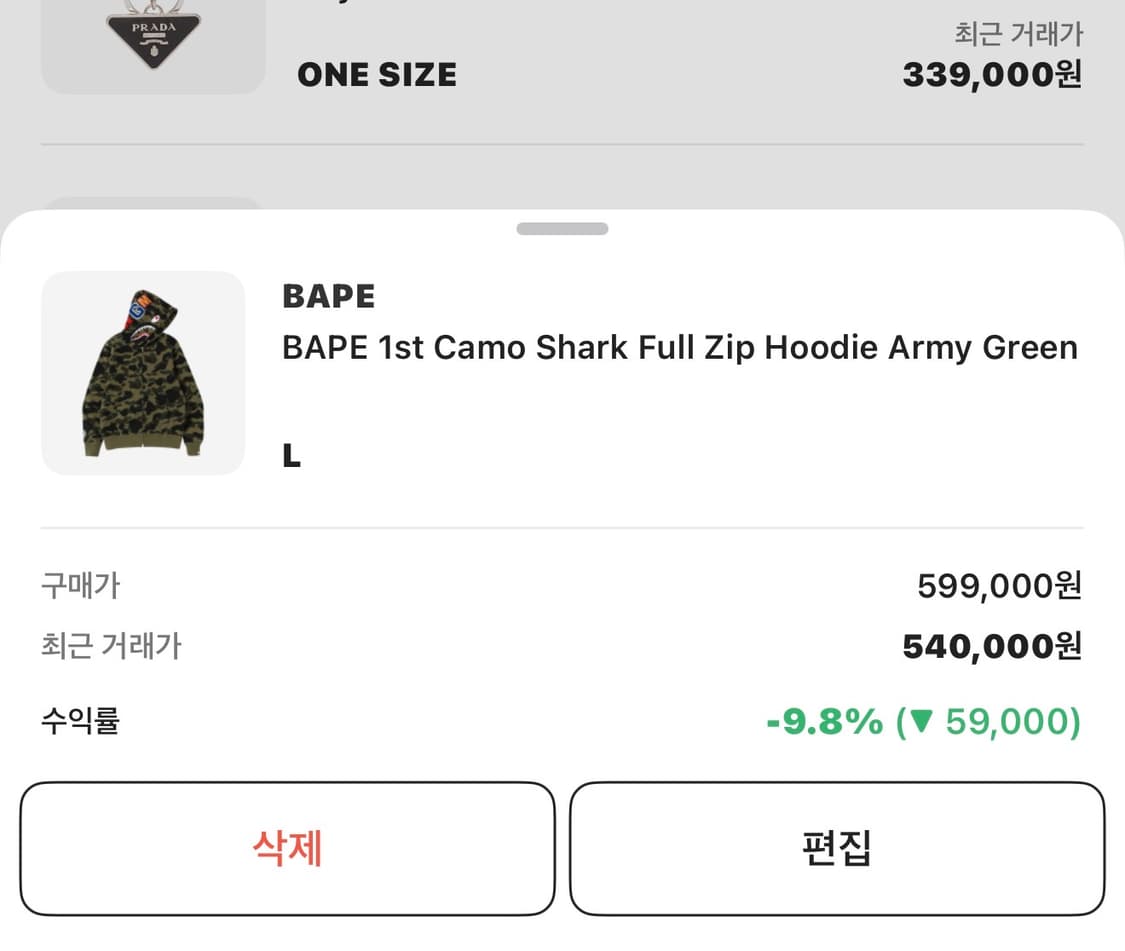Click the 599,000원 purchase price
The image size is (1125, 951).
pos(999,585)
